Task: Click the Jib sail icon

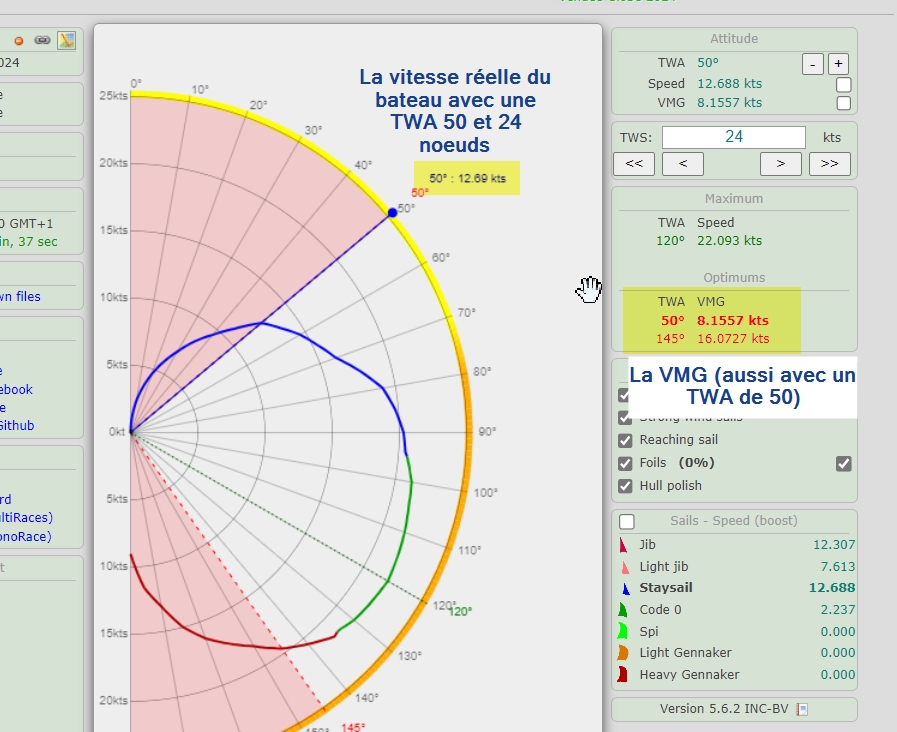Action: point(623,545)
